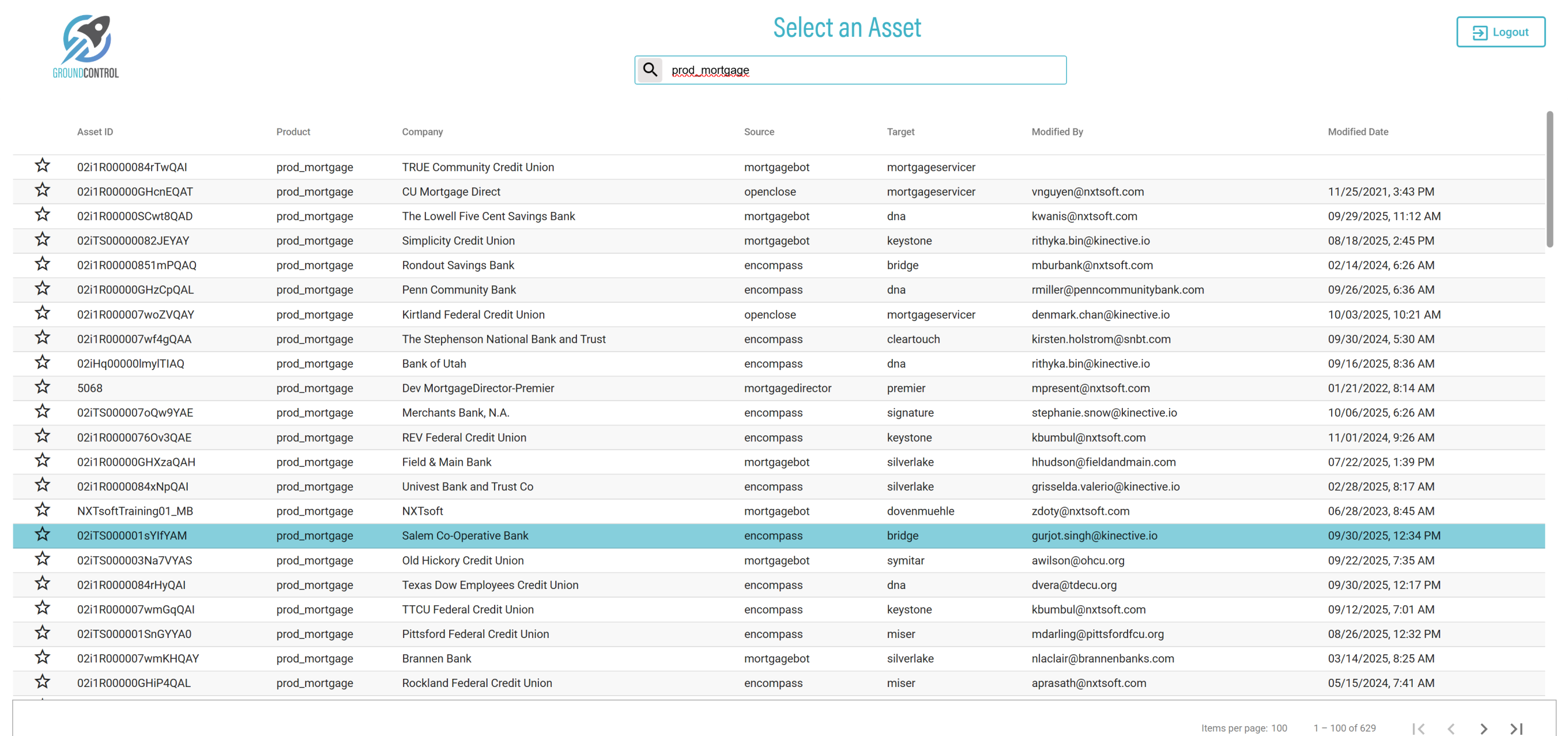Sort by Target column header

[900, 131]
